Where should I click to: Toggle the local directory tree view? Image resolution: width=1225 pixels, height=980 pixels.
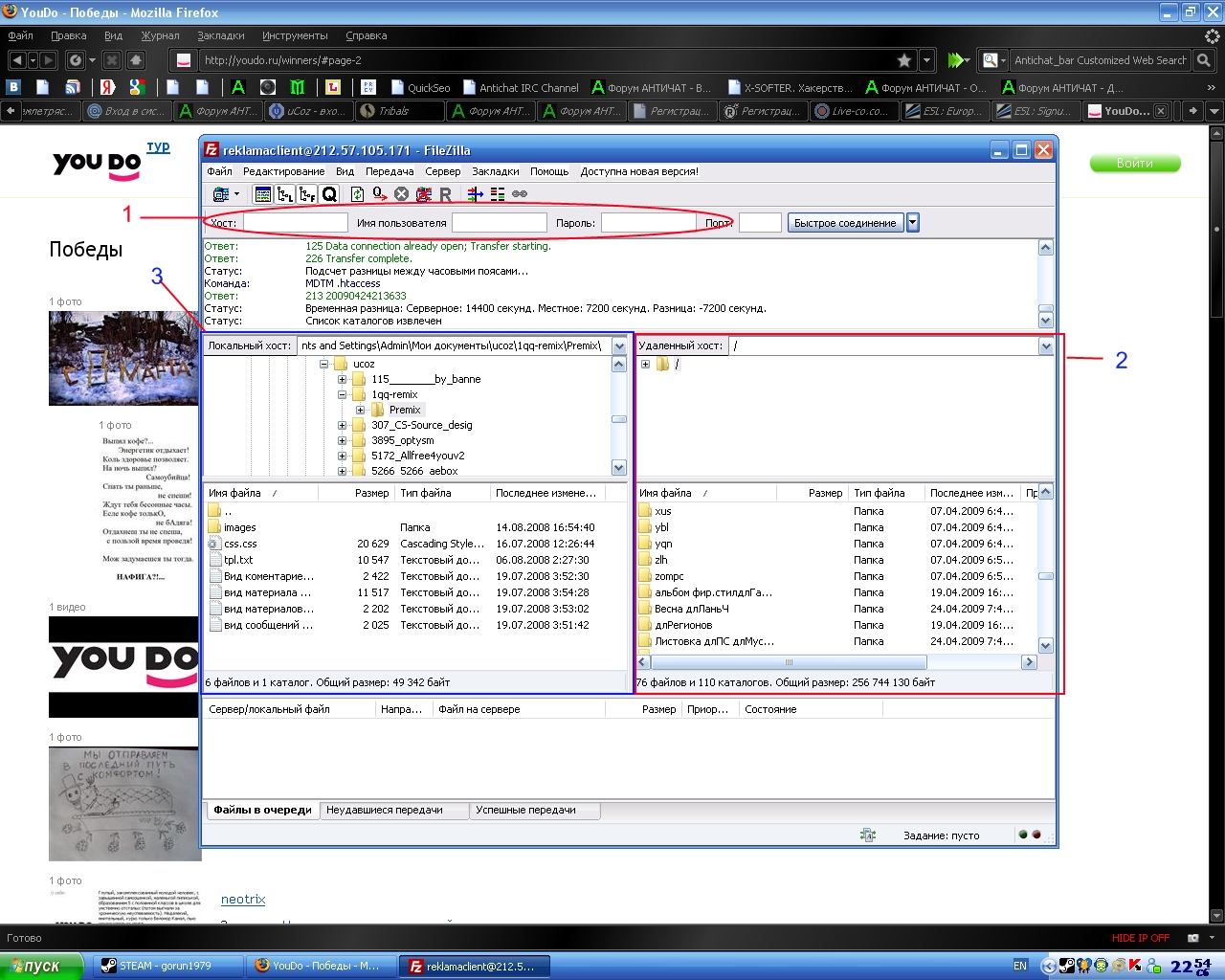point(285,194)
